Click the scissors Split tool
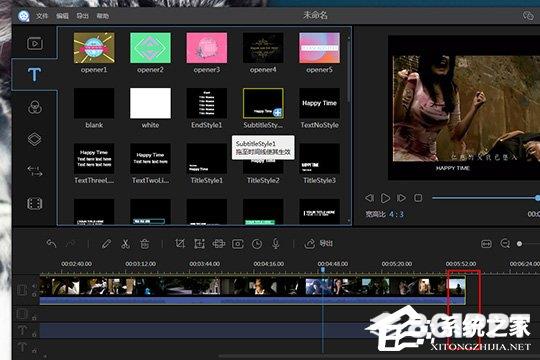This screenshot has width=540, height=360. 125,244
